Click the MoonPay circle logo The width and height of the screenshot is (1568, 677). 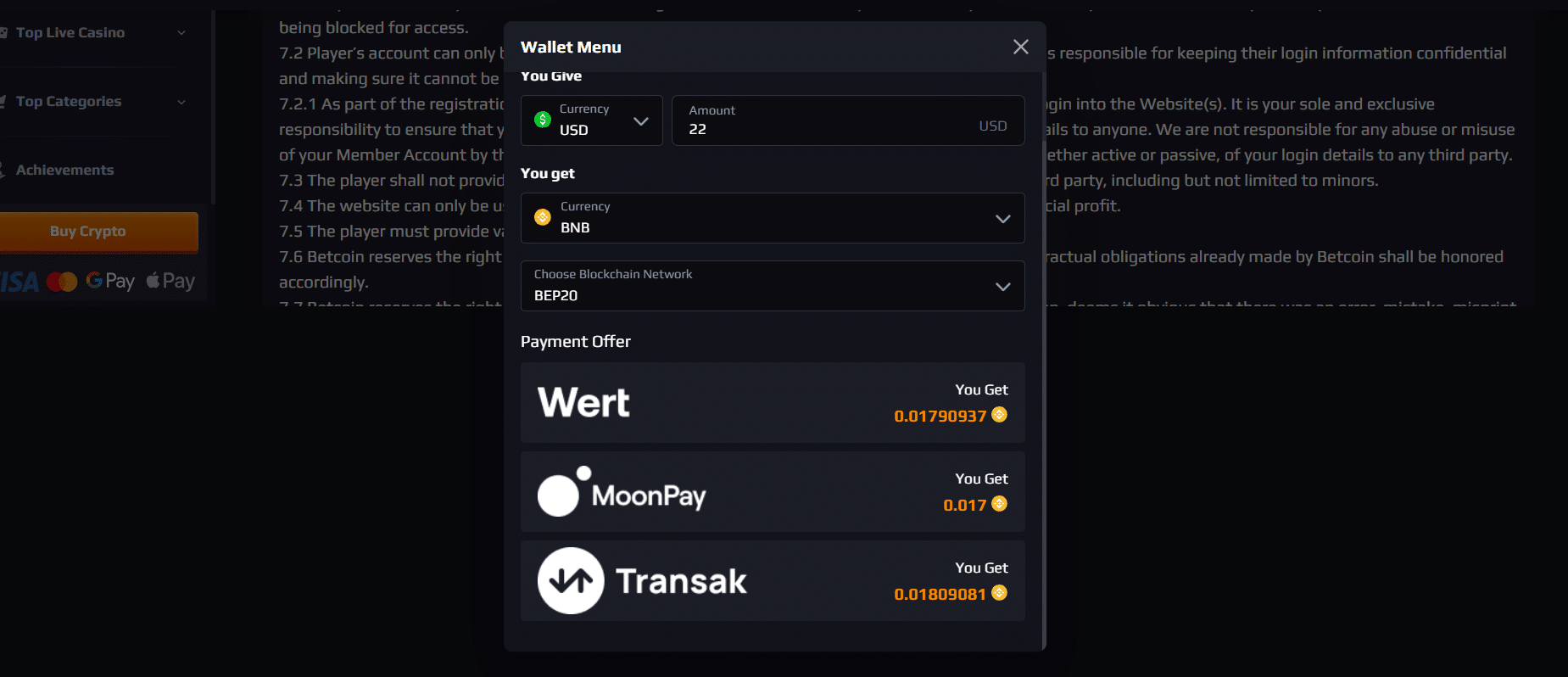(x=563, y=492)
